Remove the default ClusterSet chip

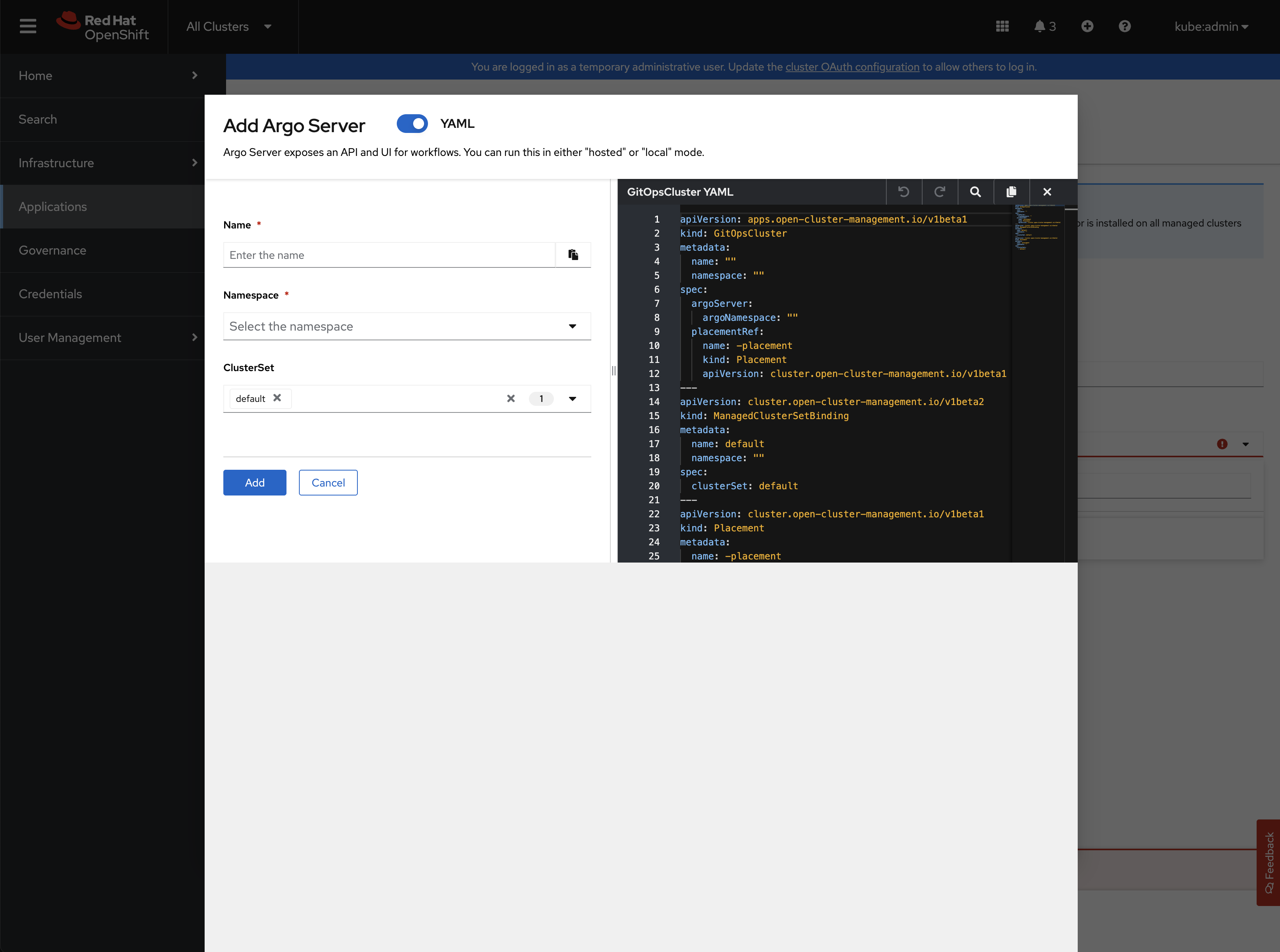277,398
